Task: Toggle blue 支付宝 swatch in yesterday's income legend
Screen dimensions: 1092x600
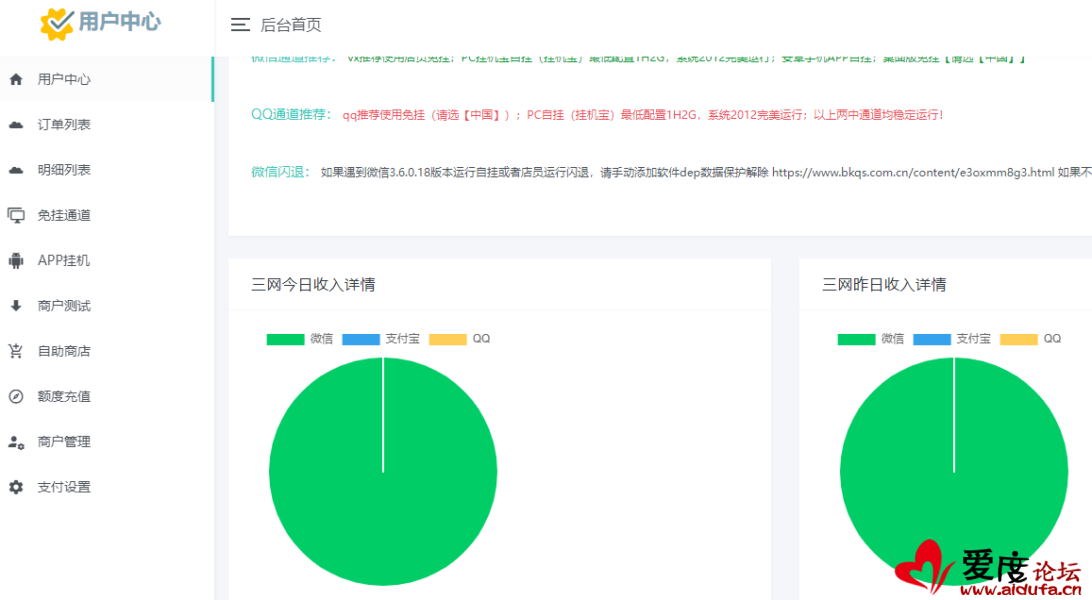Action: coord(932,339)
